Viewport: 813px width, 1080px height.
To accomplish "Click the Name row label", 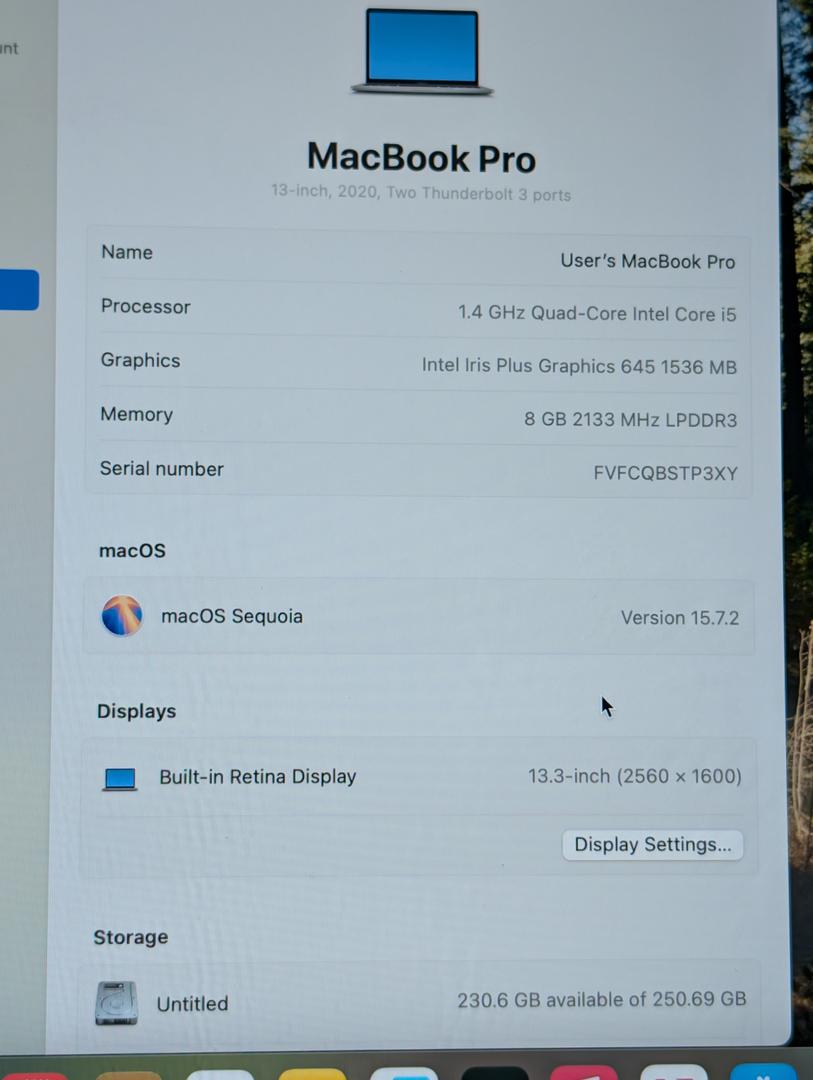I will (x=127, y=252).
